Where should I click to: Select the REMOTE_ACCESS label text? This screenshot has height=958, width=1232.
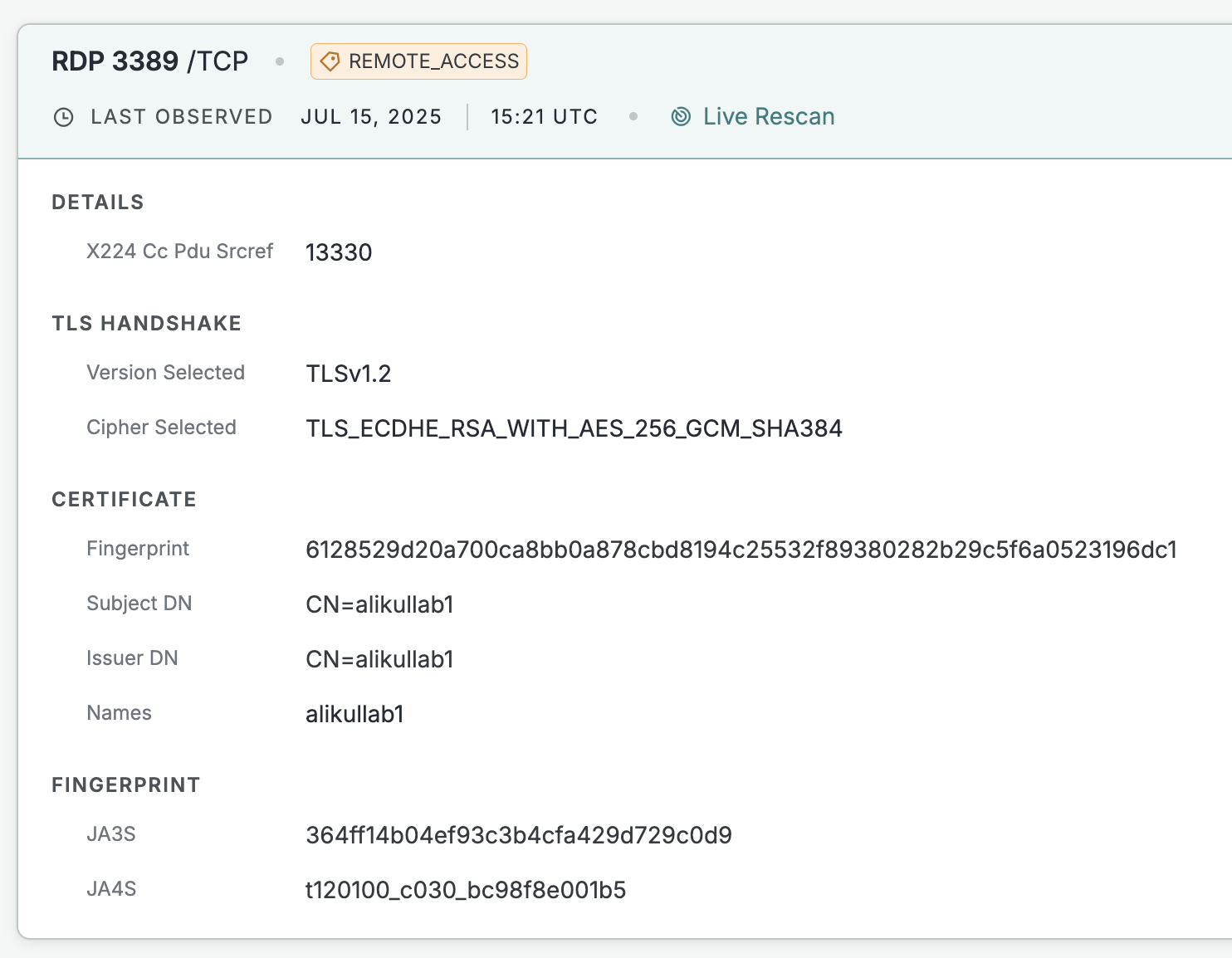point(433,61)
